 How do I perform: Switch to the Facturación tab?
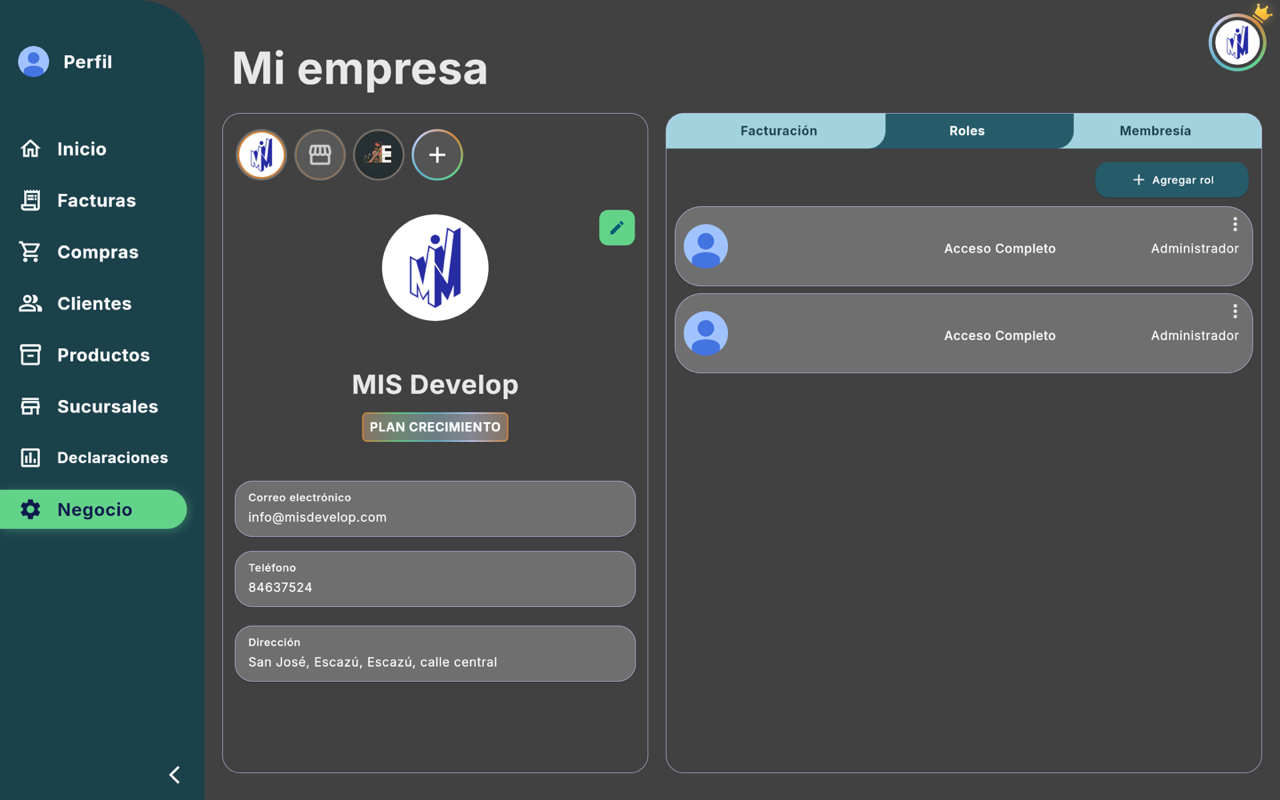tap(778, 131)
